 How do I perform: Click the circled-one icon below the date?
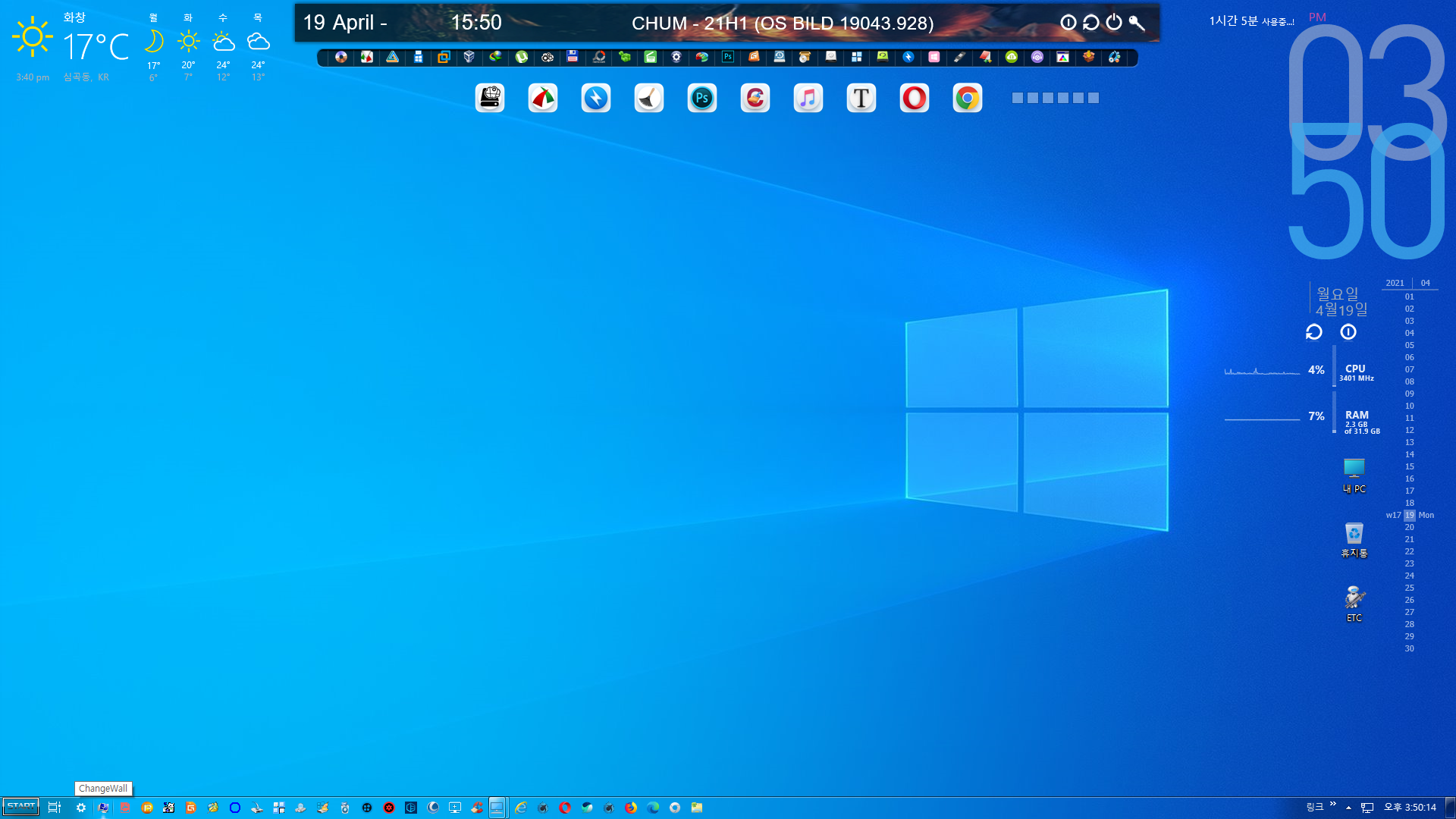1348,332
